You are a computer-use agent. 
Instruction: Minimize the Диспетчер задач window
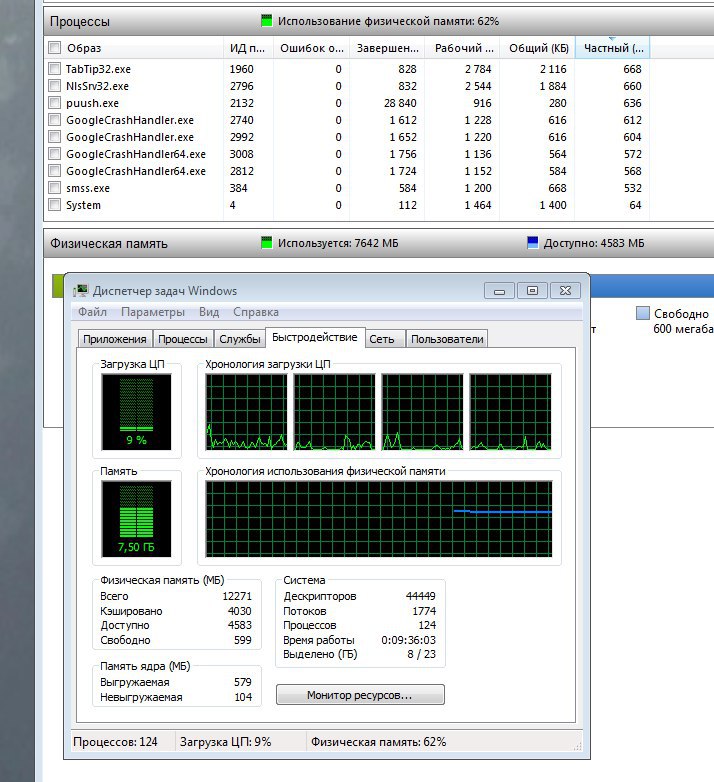click(x=500, y=291)
